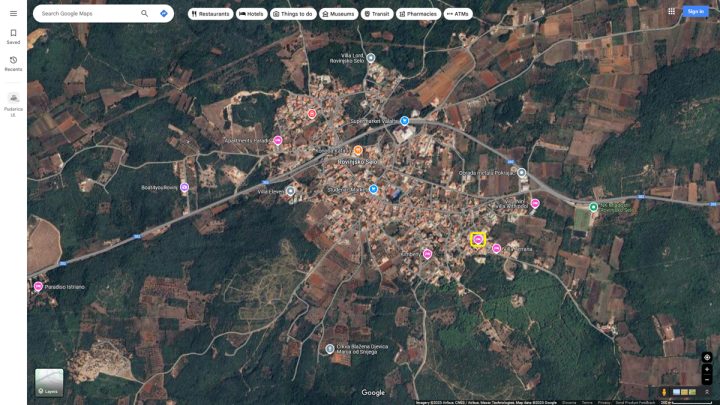This screenshot has width=720, height=405.
Task: Filter map by Hotels
Action: (252, 14)
